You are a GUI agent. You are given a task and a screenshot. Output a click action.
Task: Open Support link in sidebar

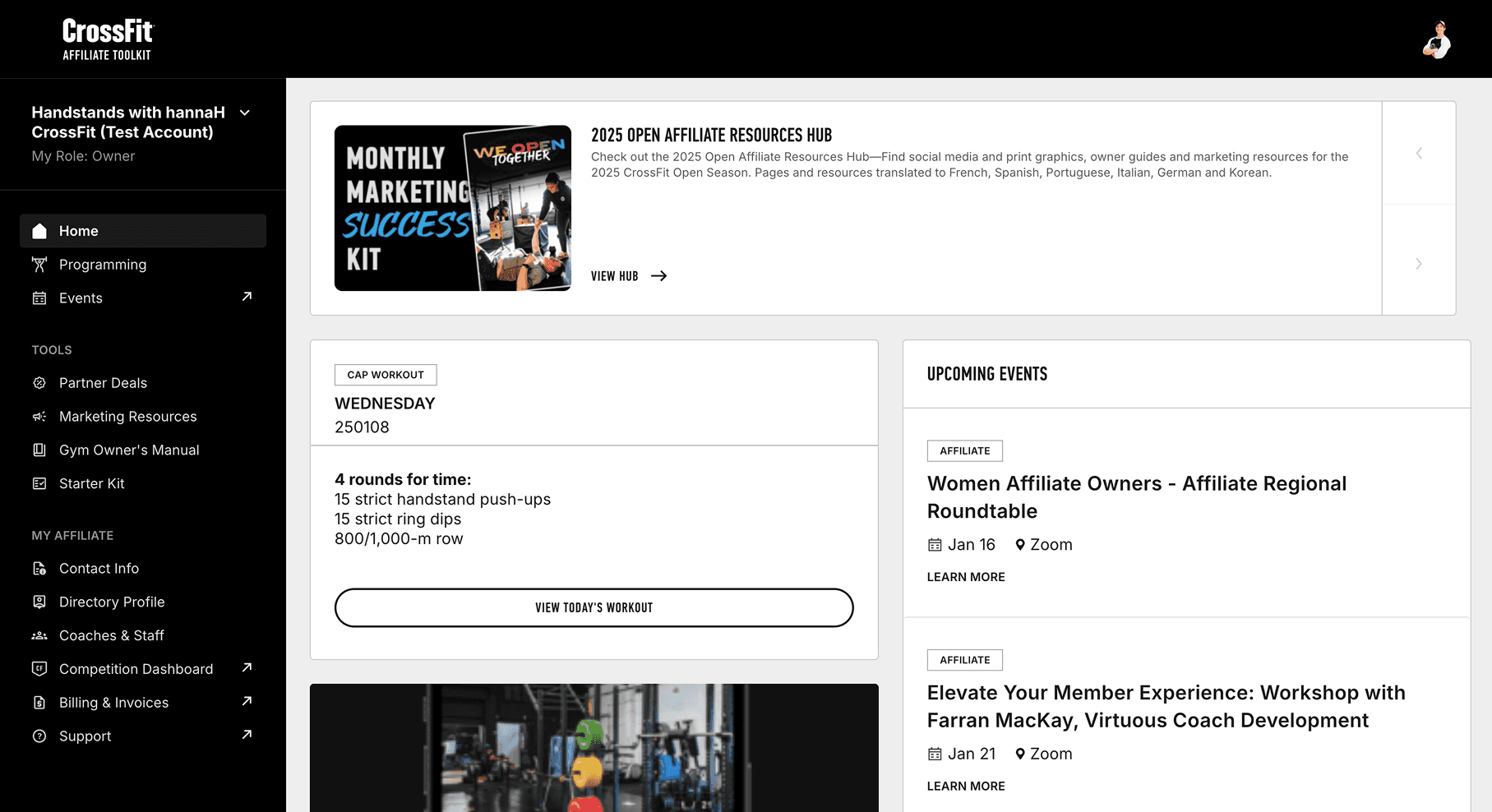point(85,736)
